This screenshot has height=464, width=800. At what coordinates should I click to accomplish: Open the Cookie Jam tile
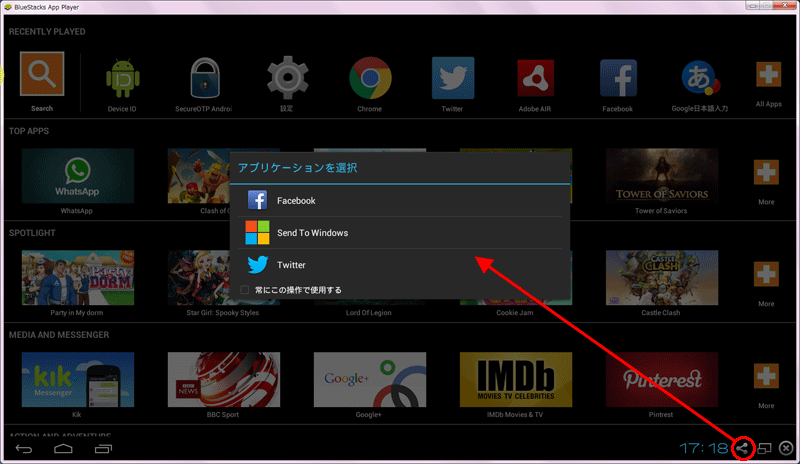point(516,302)
